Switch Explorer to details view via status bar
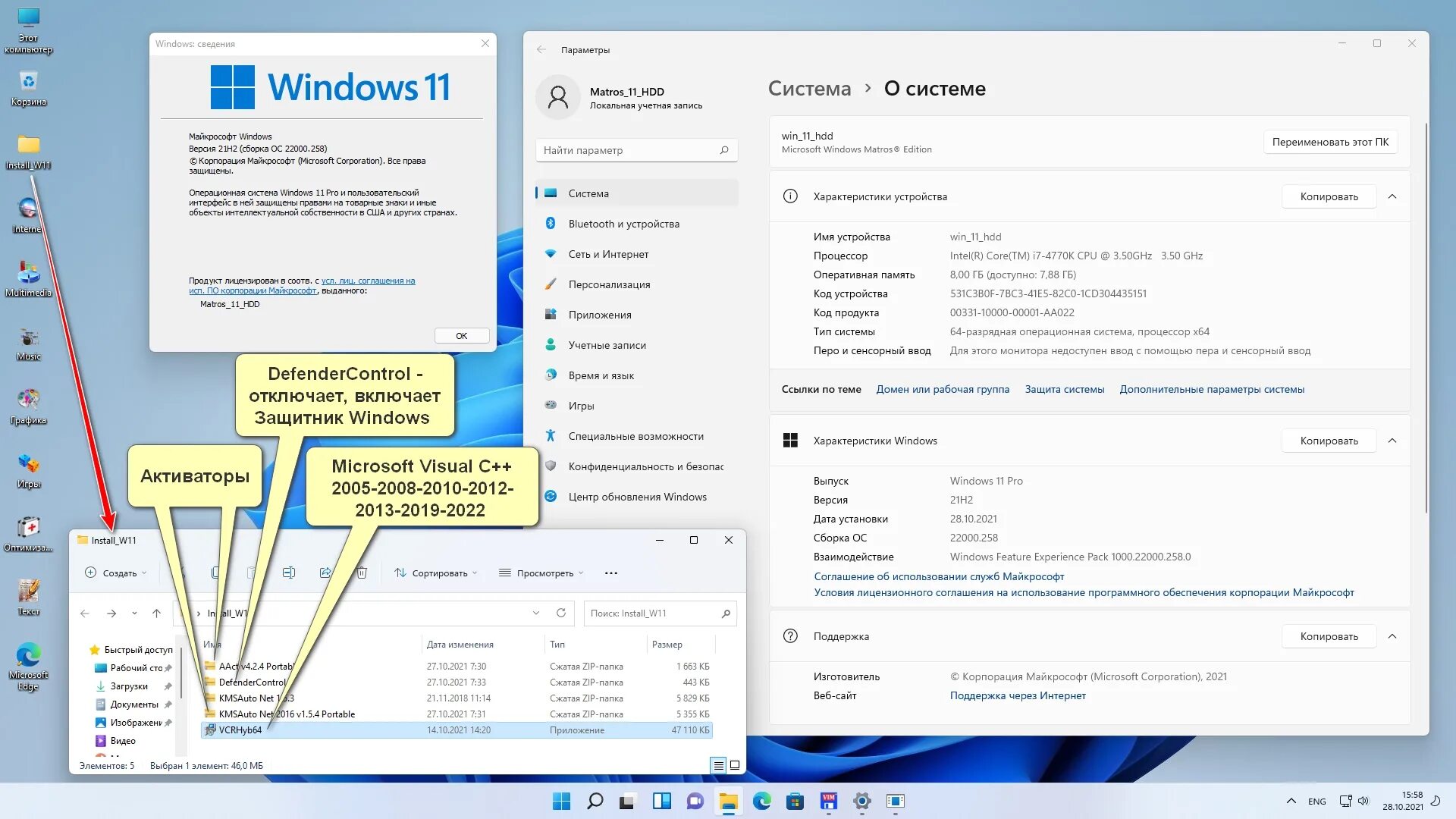 click(x=719, y=765)
